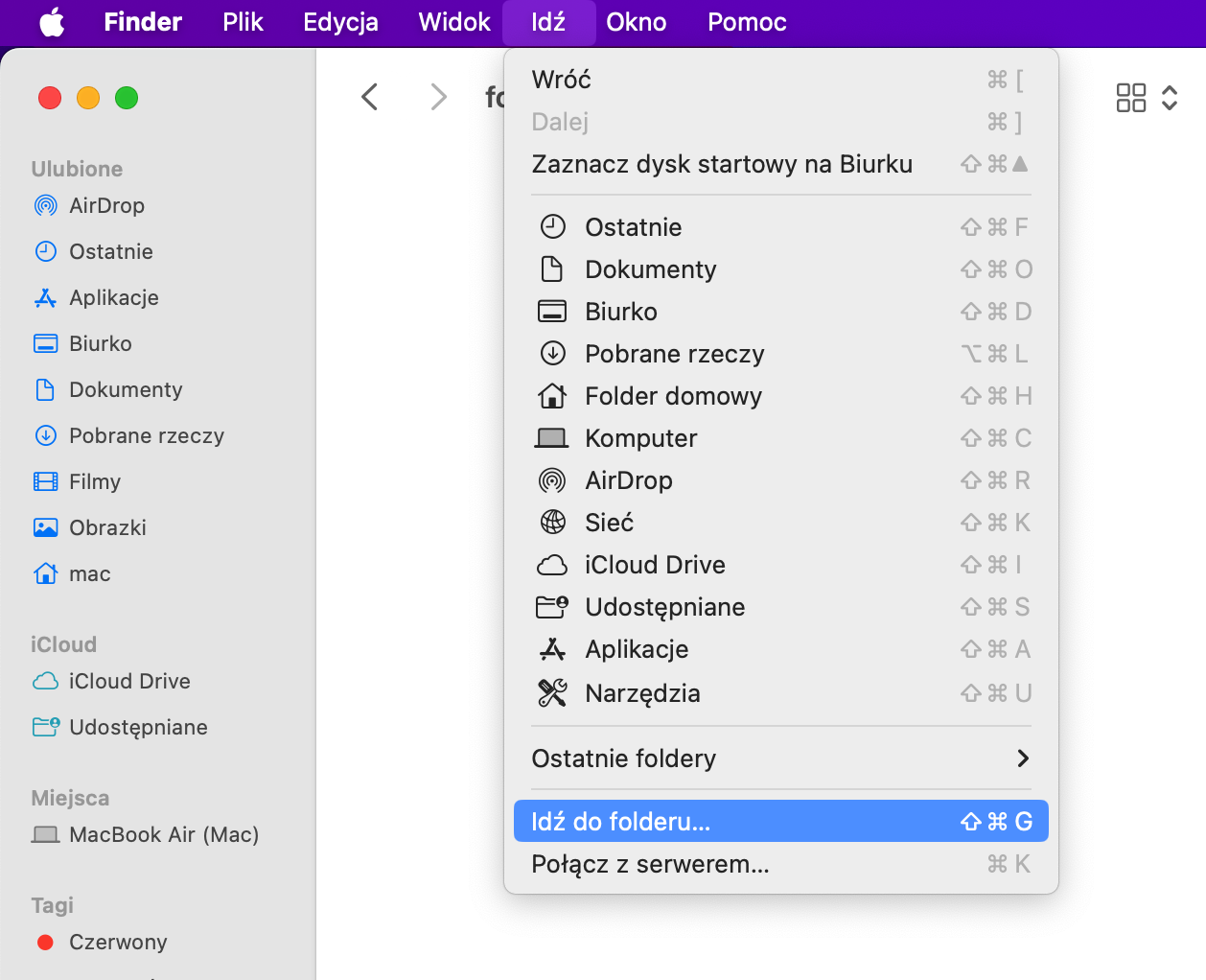Screen dimensions: 1206x980
Task: Click the iCloud Drive cloud icon in sidebar
Action: tap(45, 681)
